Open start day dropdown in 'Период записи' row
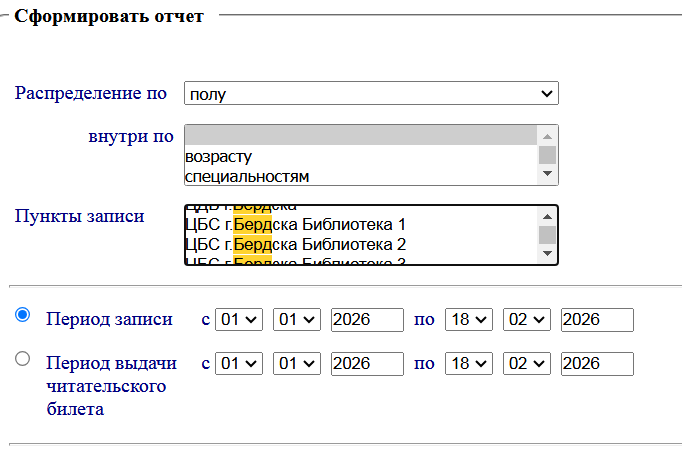The height and width of the screenshot is (453, 682). (239, 320)
